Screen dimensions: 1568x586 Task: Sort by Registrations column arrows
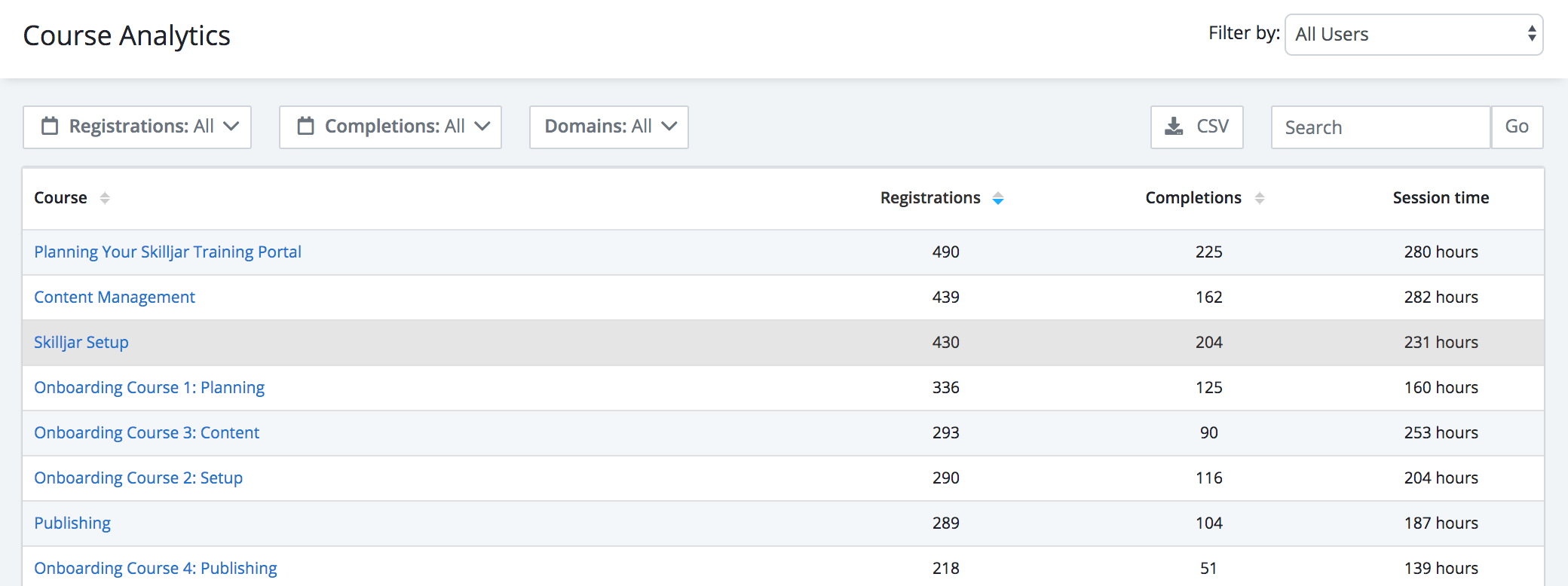point(998,198)
